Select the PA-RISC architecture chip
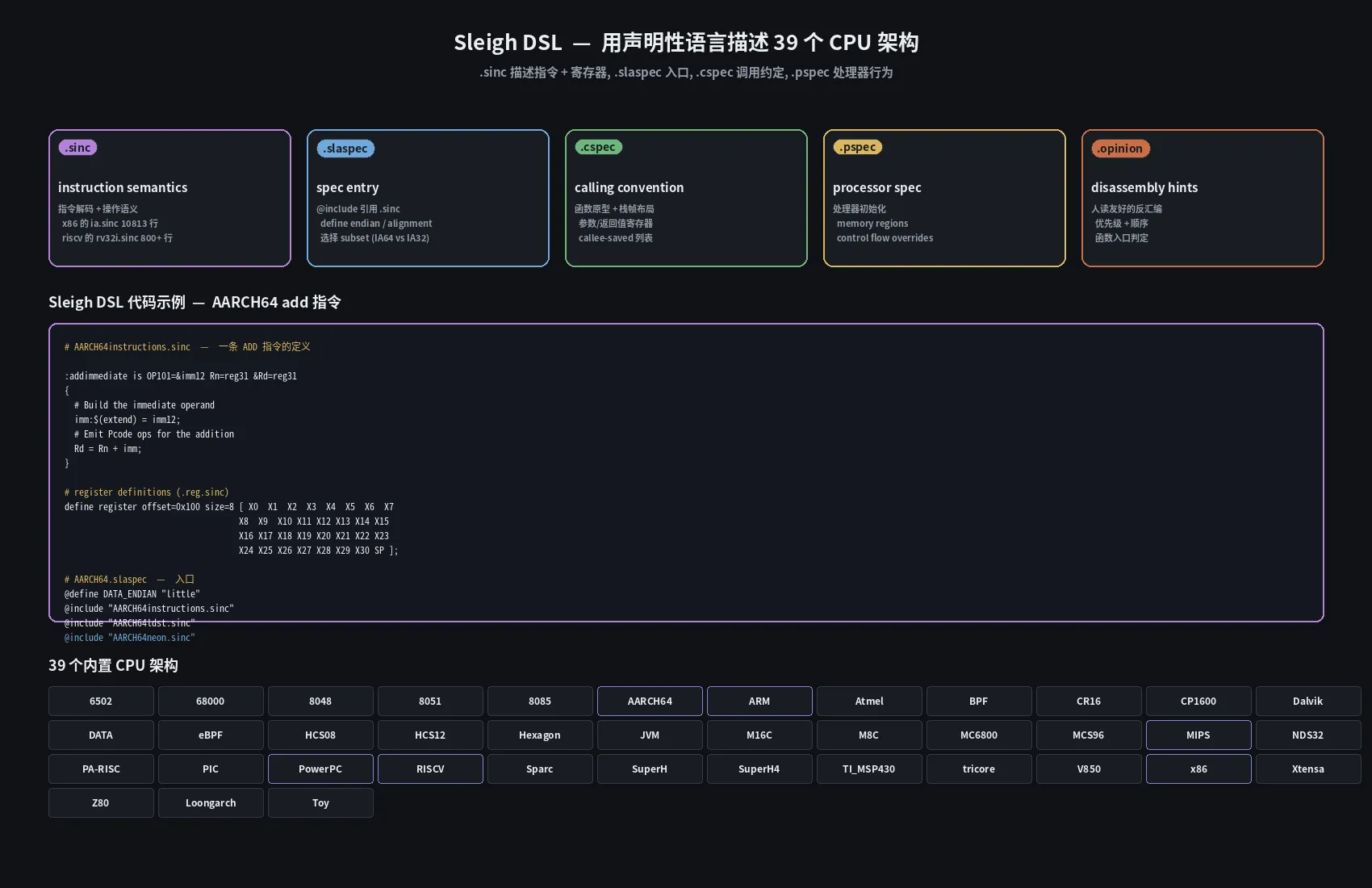The width and height of the screenshot is (1372, 888). [101, 769]
